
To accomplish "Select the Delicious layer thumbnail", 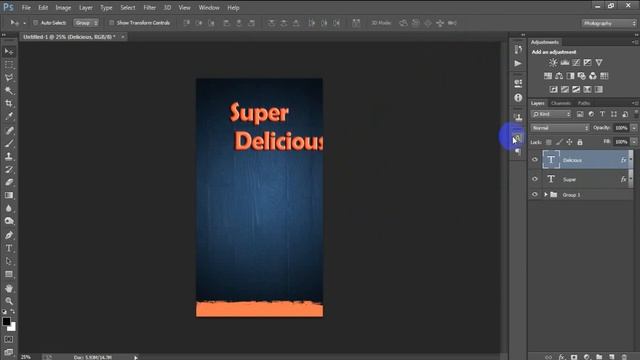I will (x=551, y=160).
